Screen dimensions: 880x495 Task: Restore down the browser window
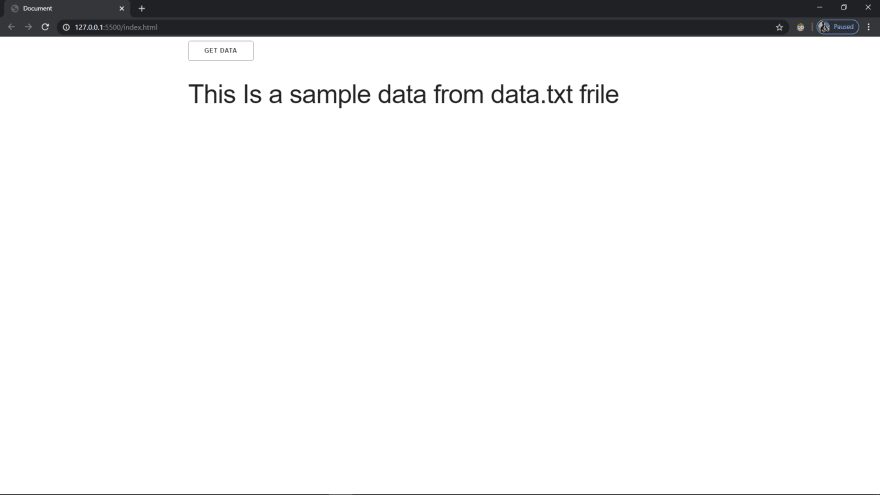(844, 8)
